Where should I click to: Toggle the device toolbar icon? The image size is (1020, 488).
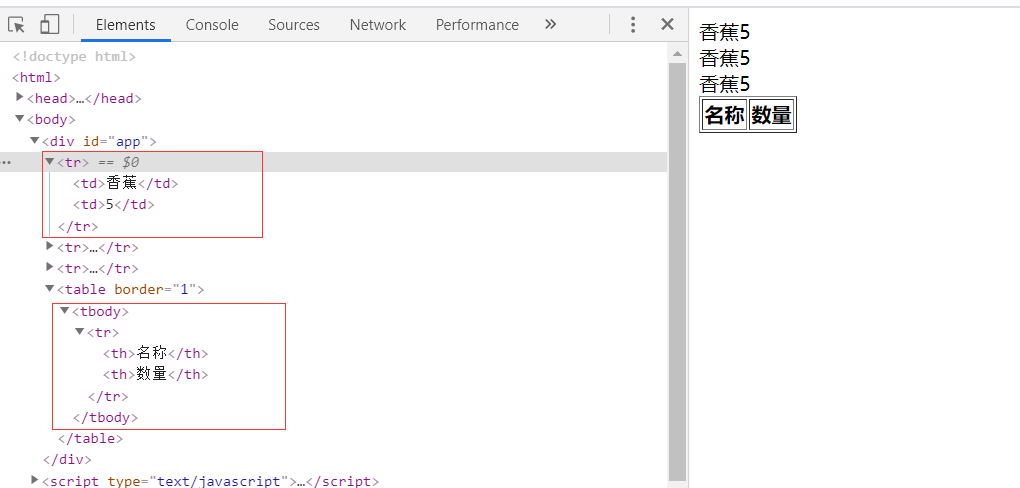[49, 25]
